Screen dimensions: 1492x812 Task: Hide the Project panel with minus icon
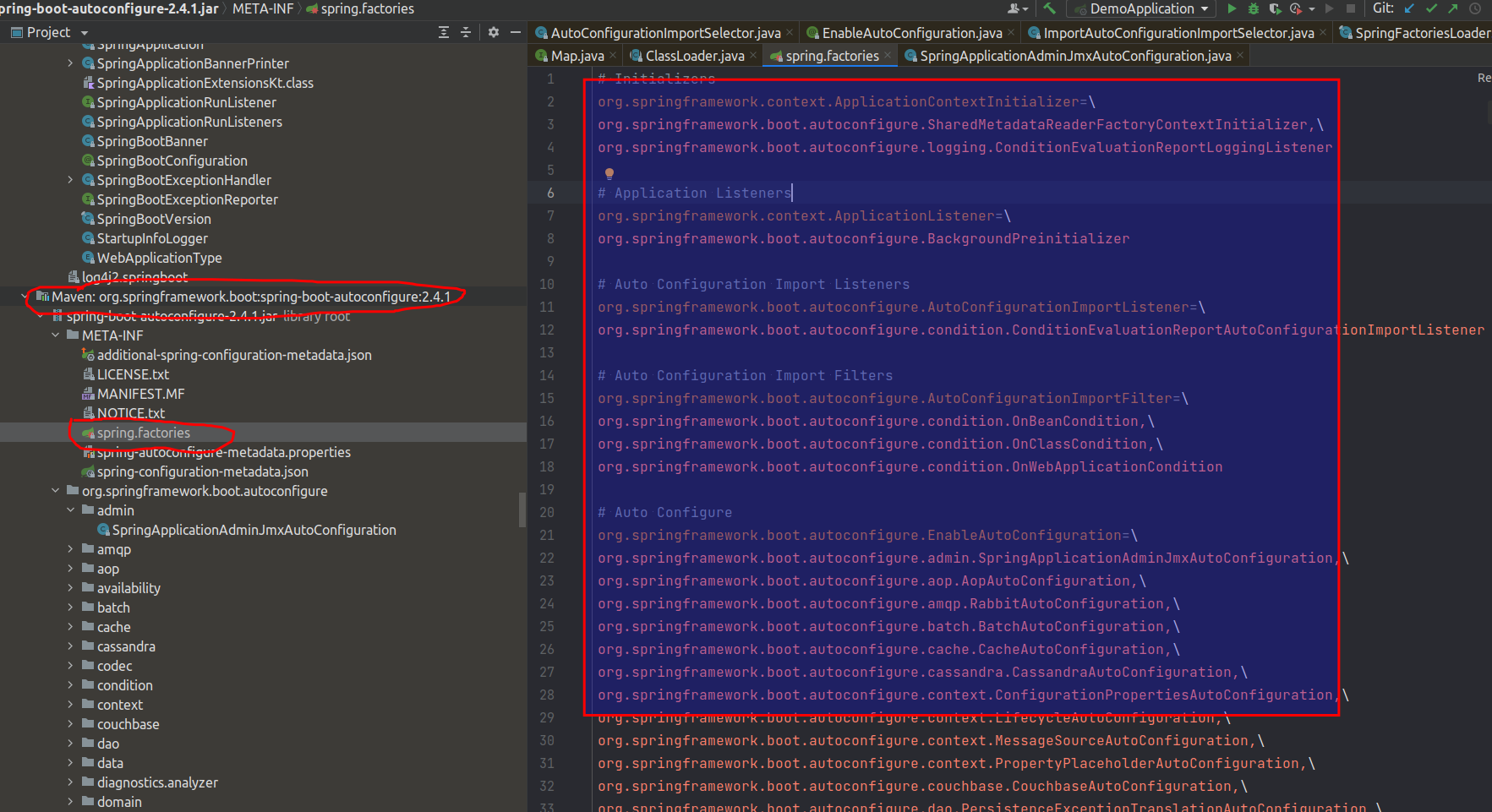516,32
